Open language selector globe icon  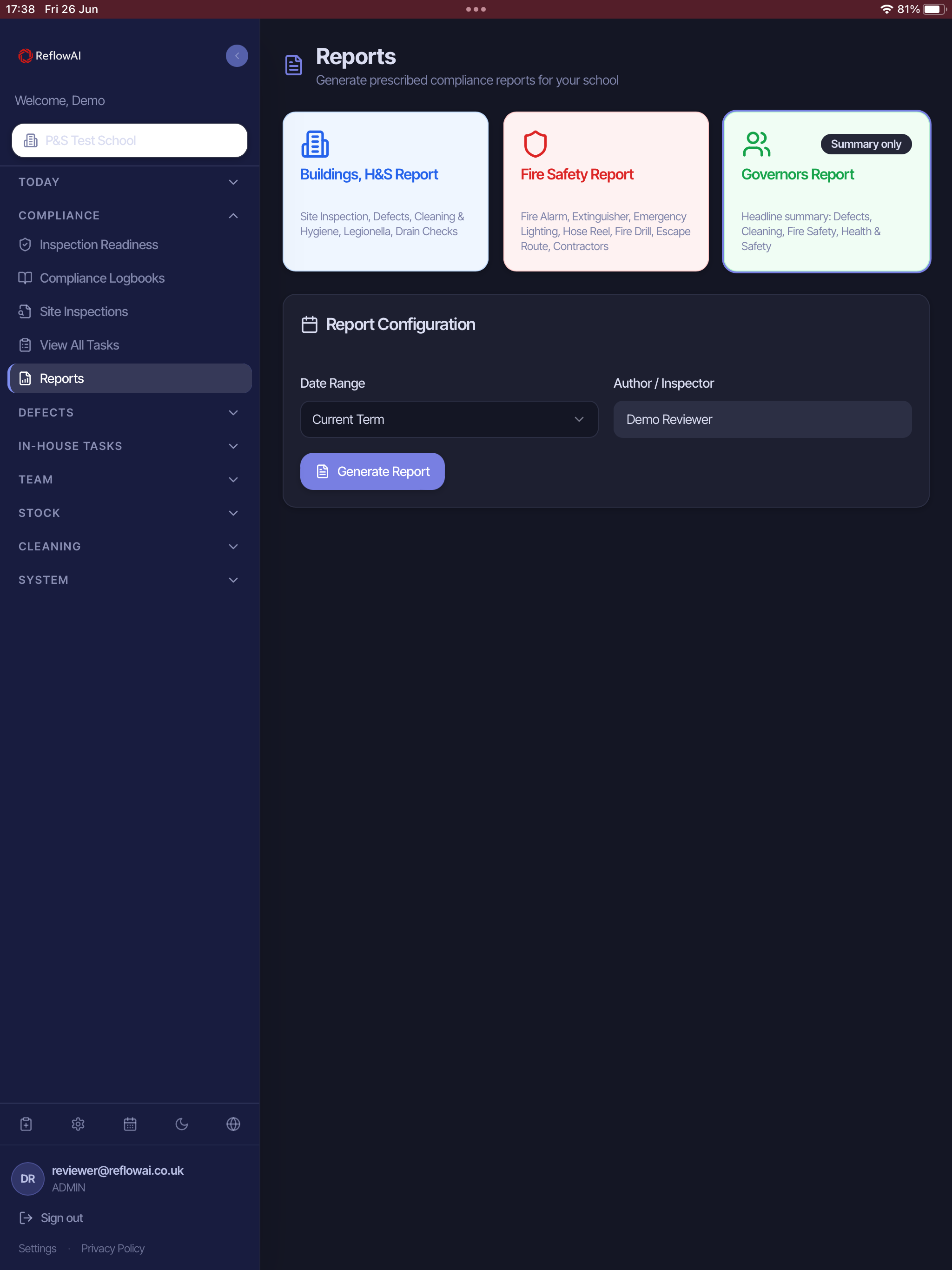233,1124
